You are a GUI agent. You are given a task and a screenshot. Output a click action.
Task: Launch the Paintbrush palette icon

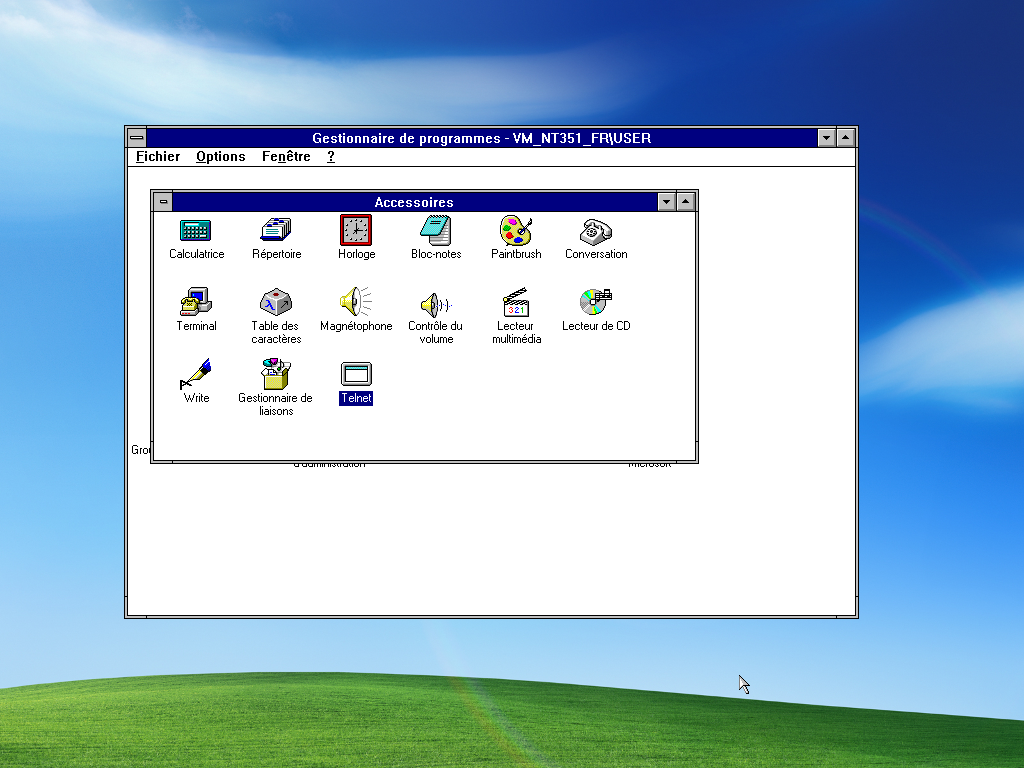click(516, 231)
